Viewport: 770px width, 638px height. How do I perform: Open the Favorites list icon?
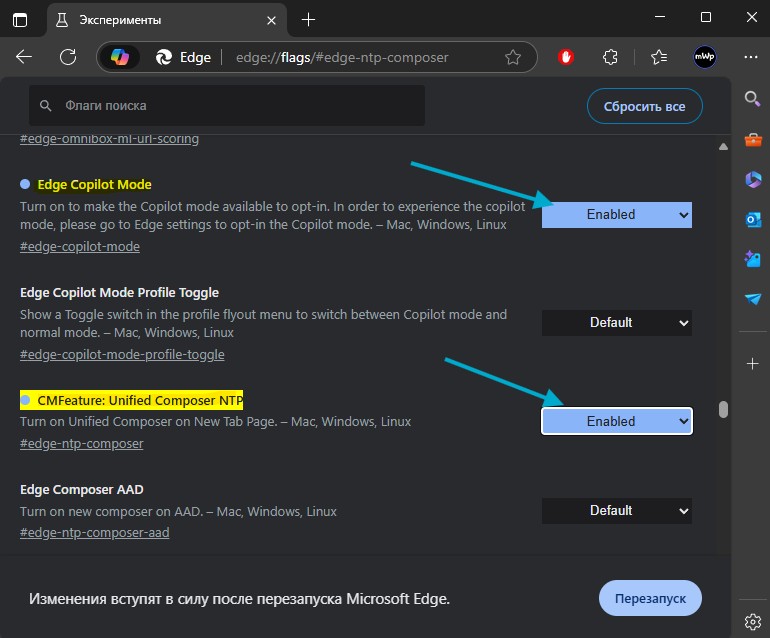click(659, 57)
